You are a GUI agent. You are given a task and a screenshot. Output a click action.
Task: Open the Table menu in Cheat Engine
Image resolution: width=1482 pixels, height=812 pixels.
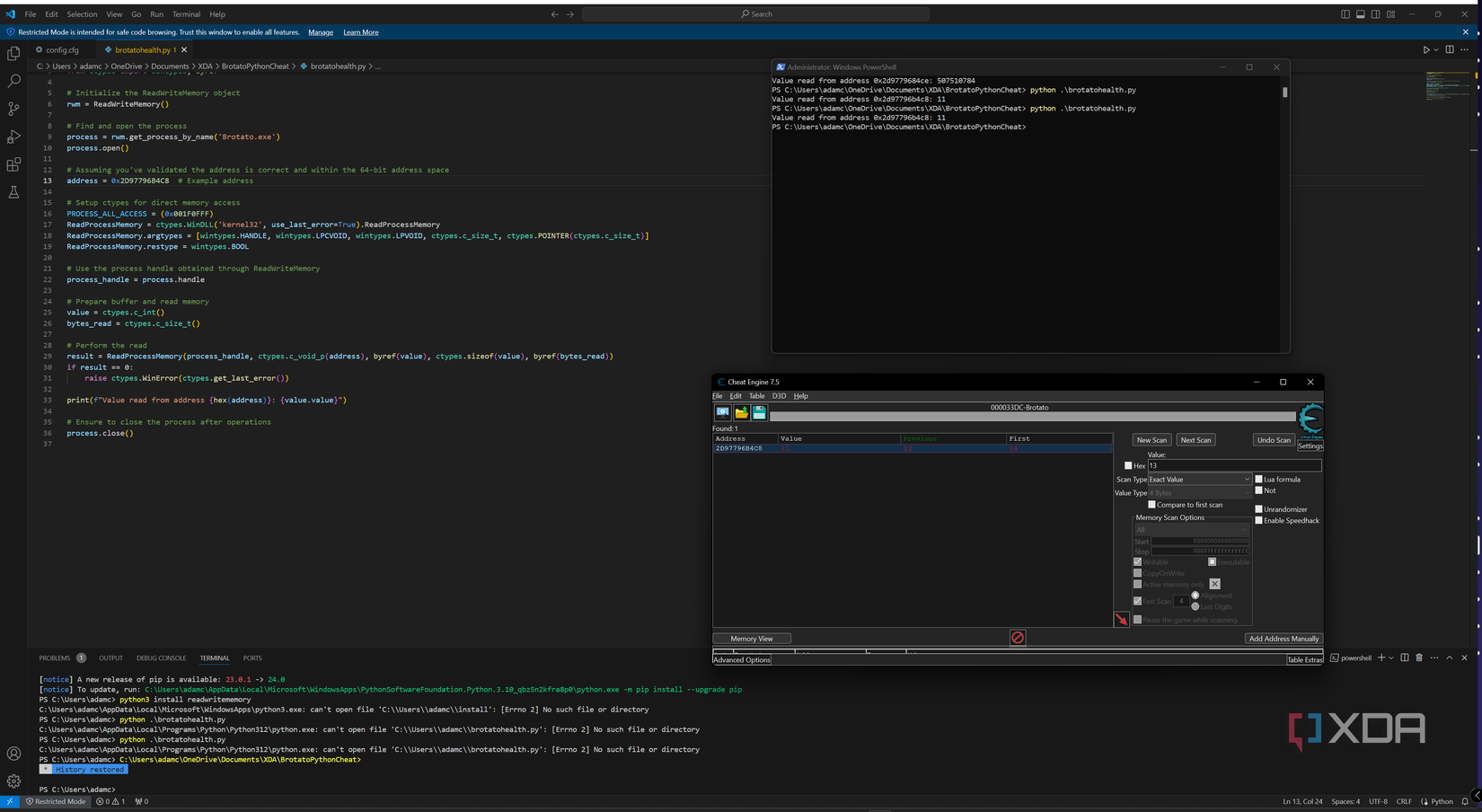(x=757, y=395)
